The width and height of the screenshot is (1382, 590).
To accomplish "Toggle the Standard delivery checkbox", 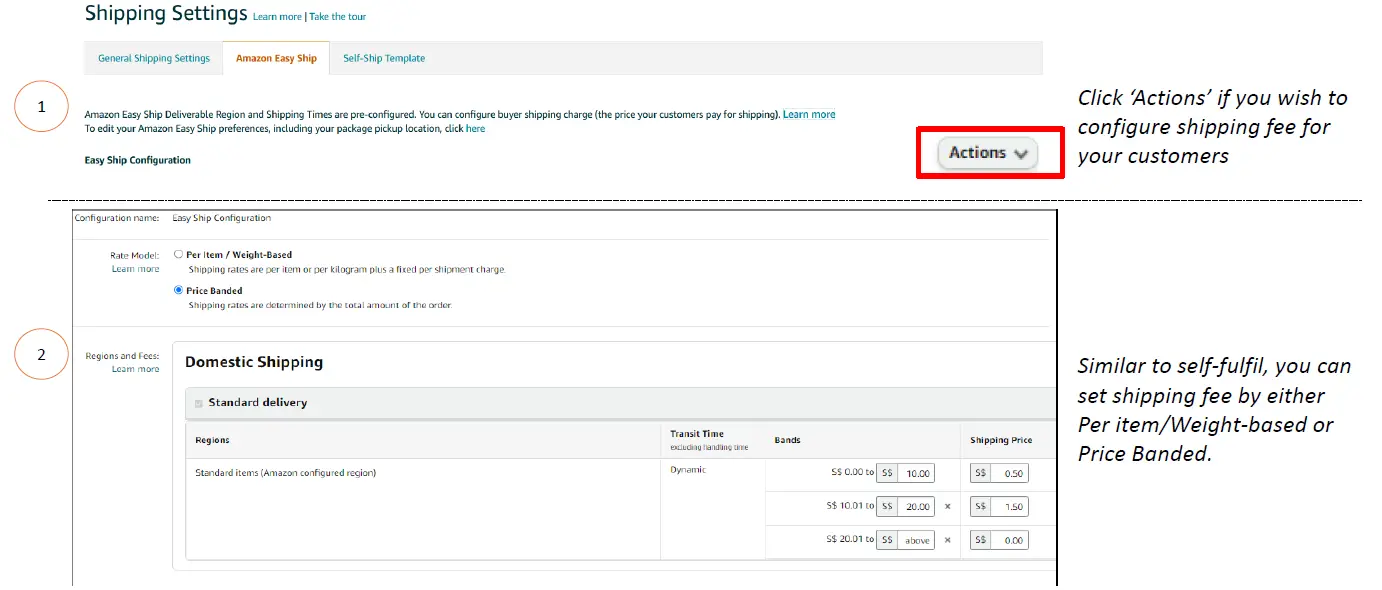I will [198, 403].
